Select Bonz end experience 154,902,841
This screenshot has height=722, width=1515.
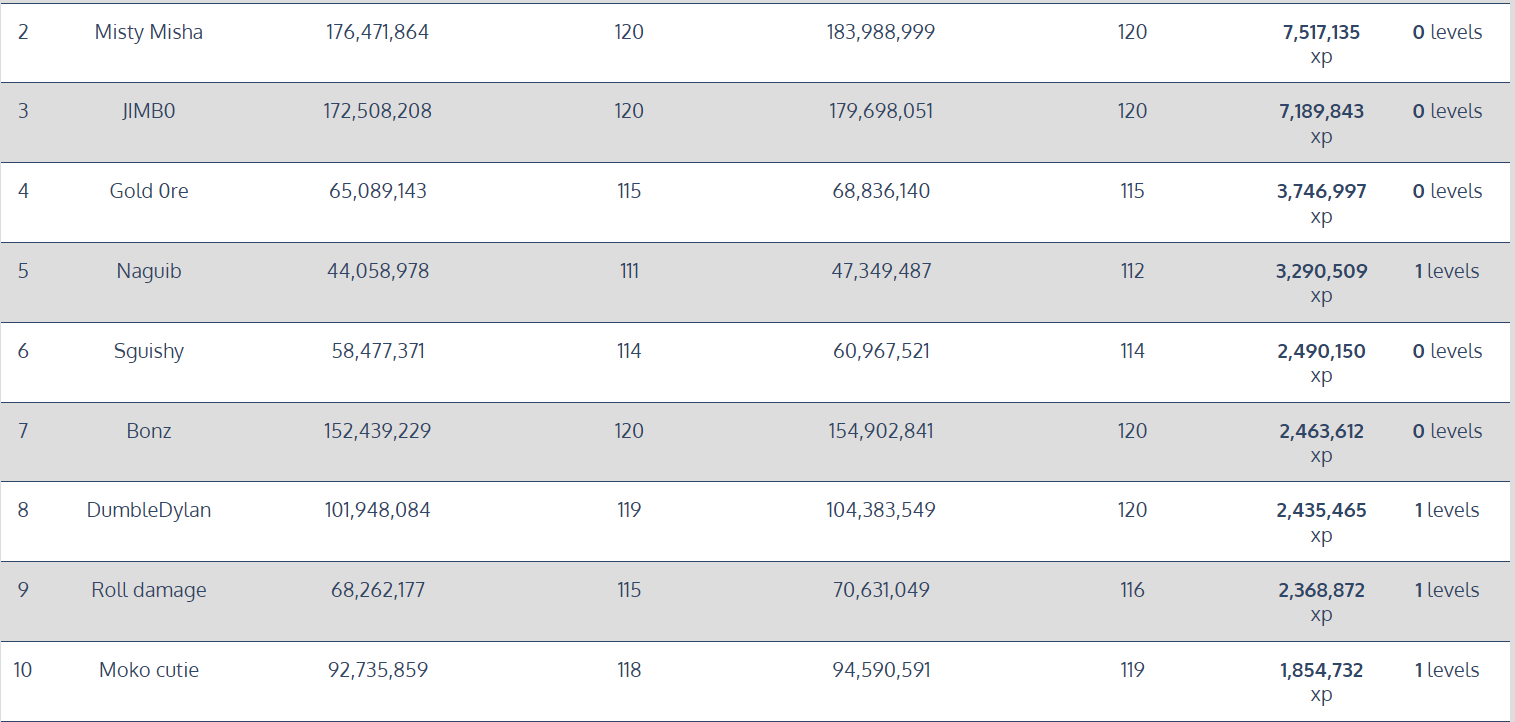pyautogui.click(x=881, y=431)
